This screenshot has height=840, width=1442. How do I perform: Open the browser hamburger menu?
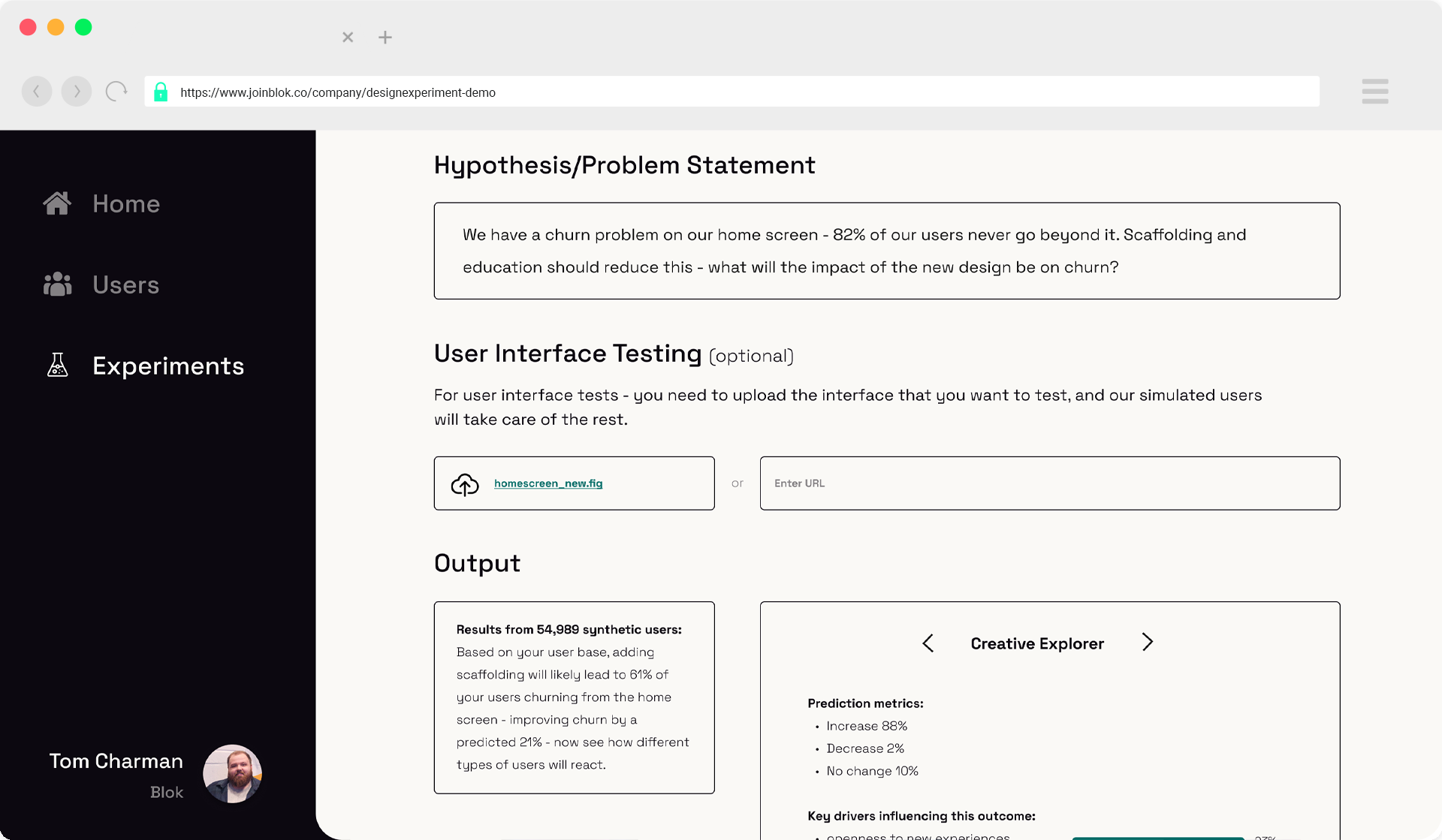tap(1374, 92)
